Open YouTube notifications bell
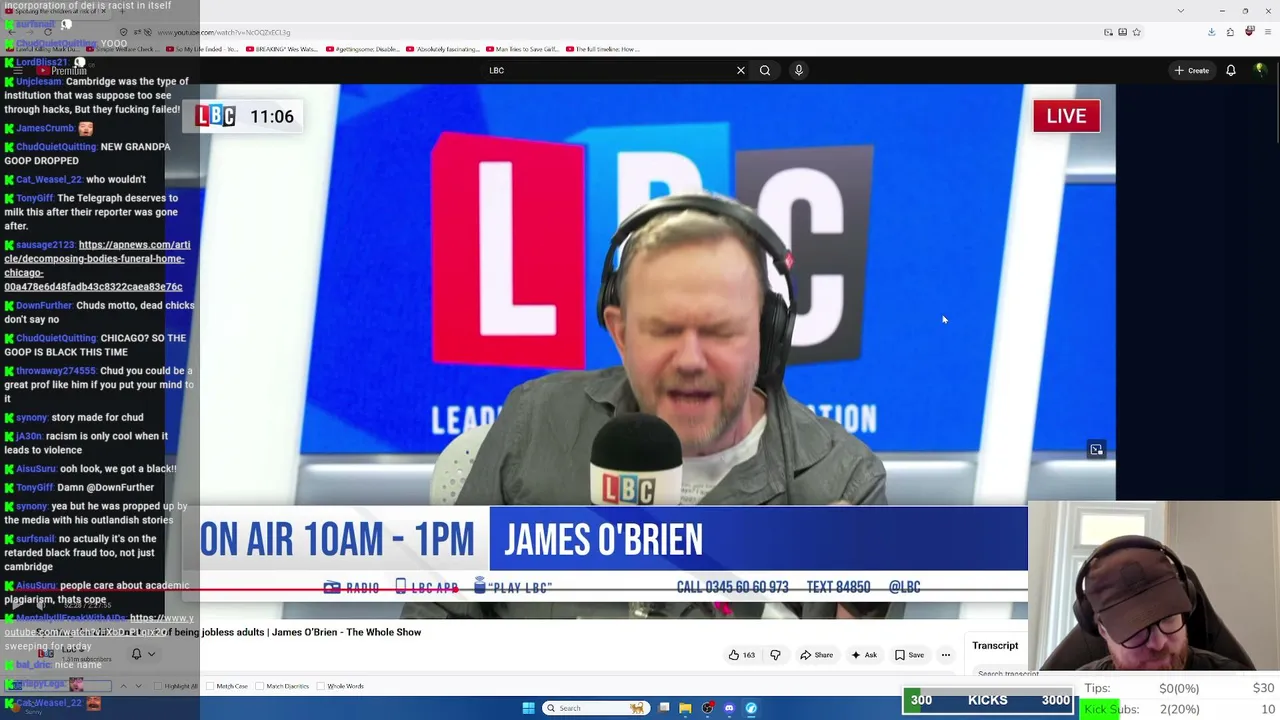This screenshot has height=720, width=1280. click(x=1231, y=70)
